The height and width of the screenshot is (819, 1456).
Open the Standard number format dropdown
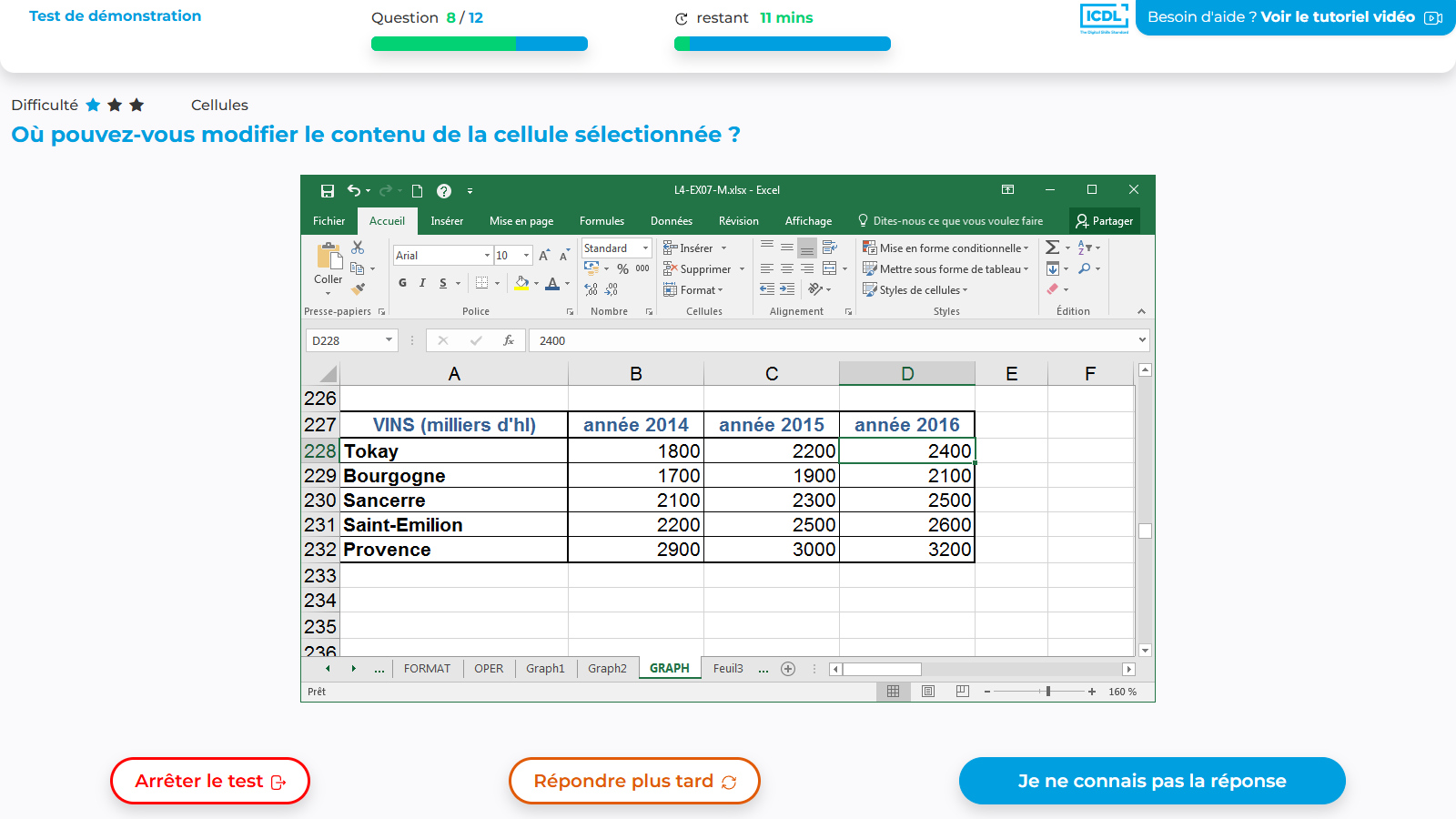(x=646, y=248)
